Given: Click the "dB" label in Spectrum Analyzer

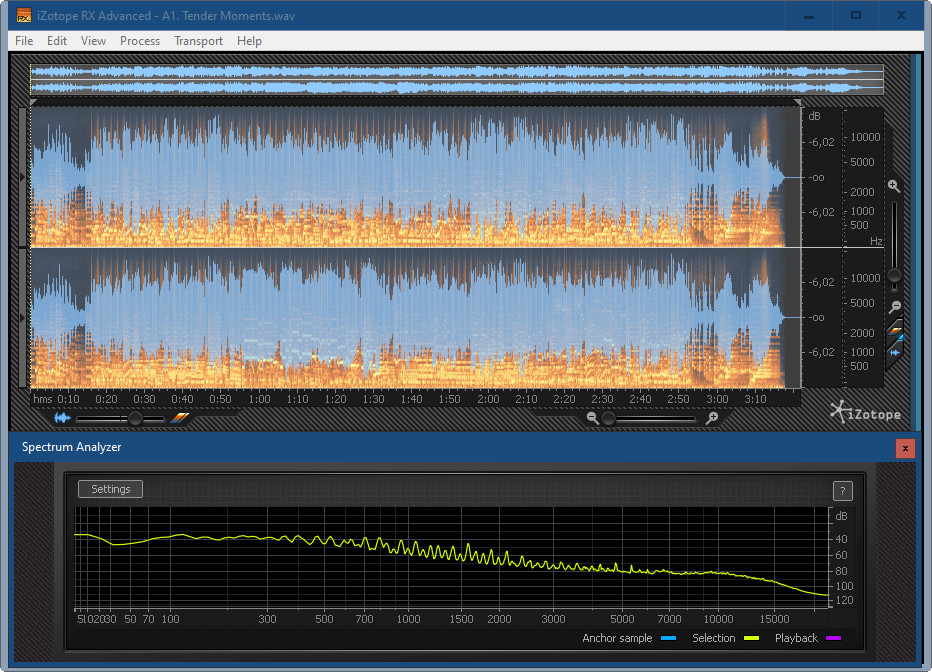Looking at the screenshot, I should (x=842, y=516).
